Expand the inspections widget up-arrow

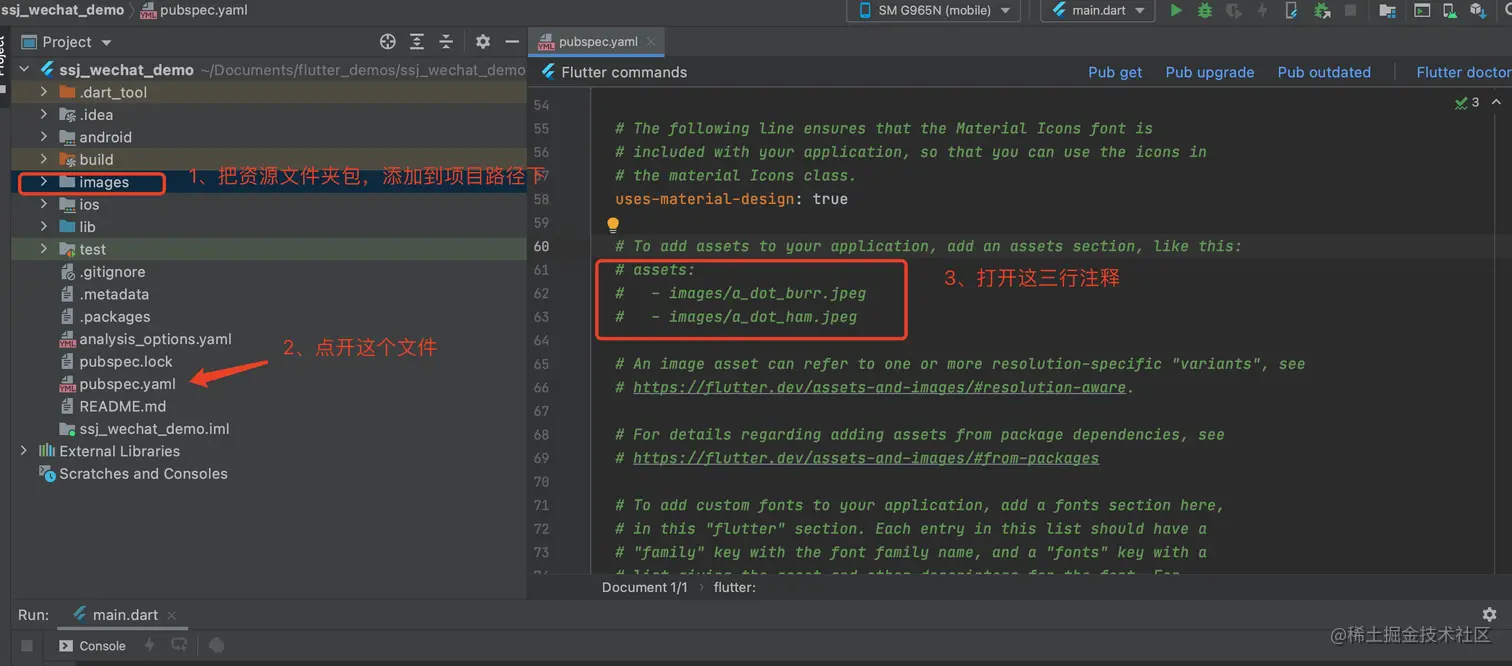coord(1496,102)
